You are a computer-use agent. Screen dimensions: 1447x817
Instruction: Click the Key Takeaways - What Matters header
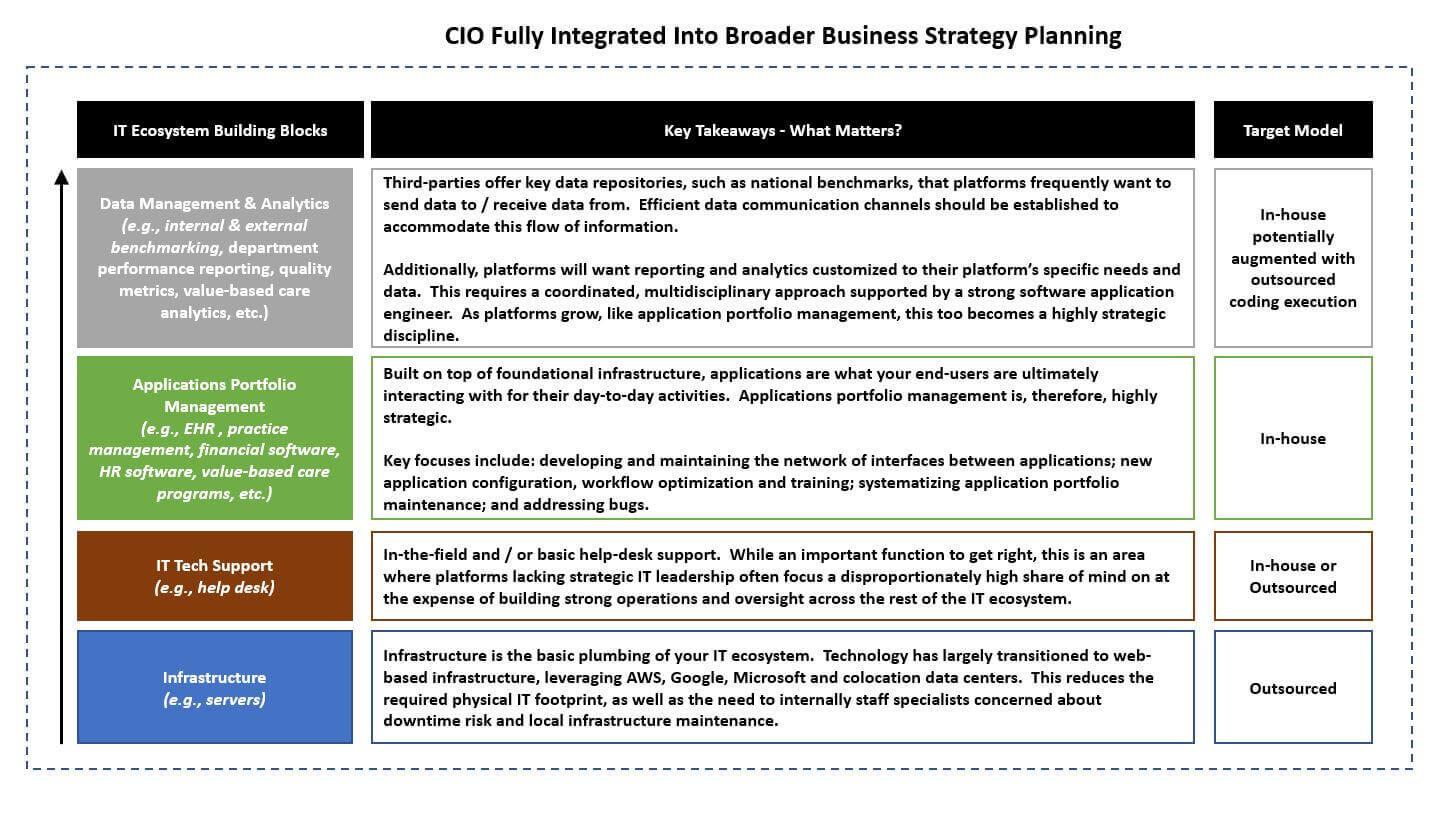[782, 130]
